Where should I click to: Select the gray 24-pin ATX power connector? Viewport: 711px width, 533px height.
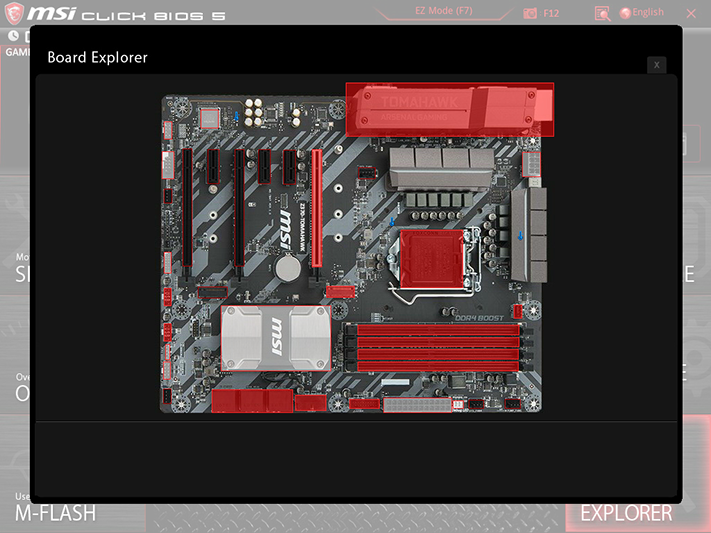click(418, 405)
